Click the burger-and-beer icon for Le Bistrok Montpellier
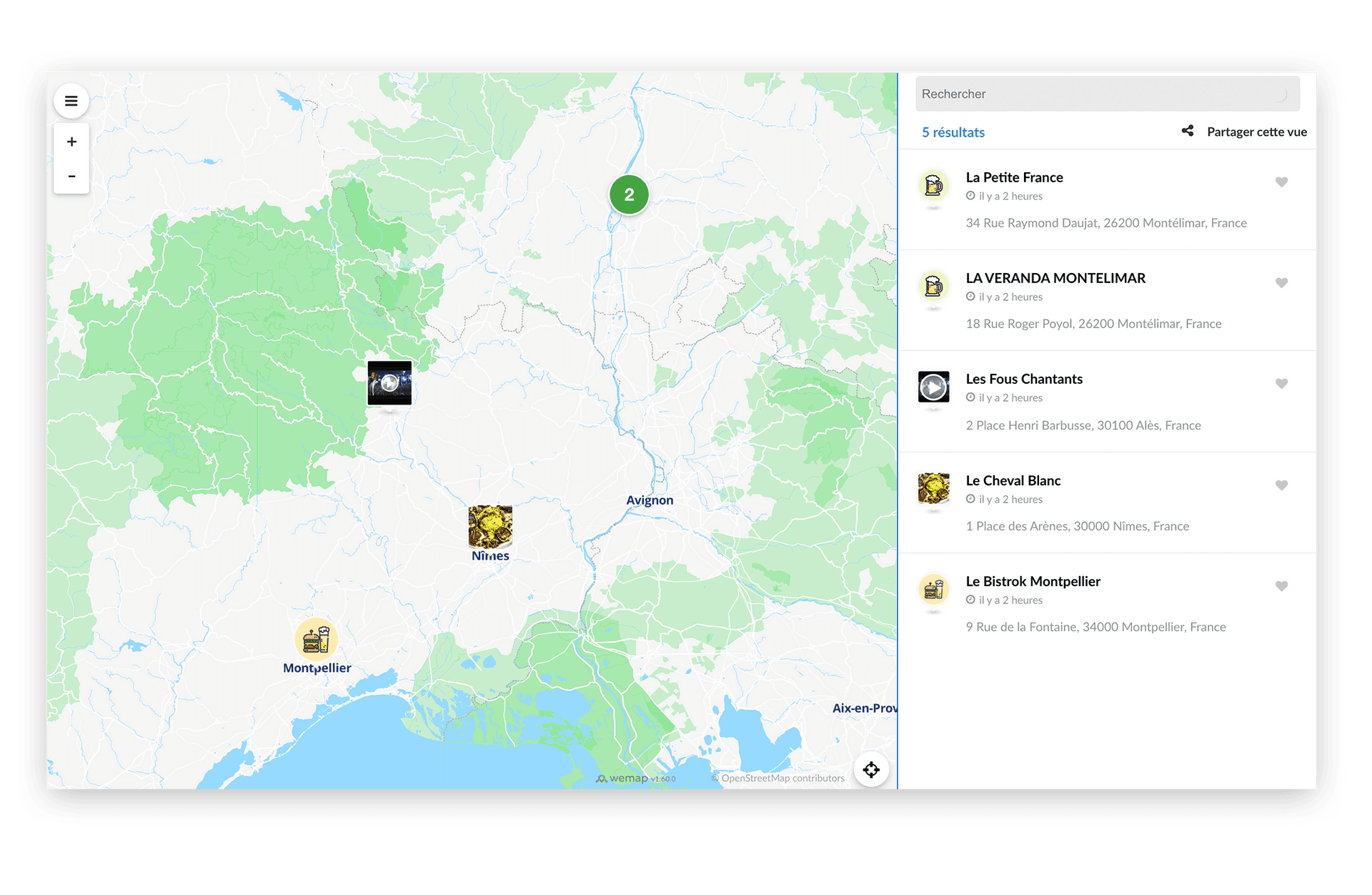The width and height of the screenshot is (1372, 895). [933, 589]
